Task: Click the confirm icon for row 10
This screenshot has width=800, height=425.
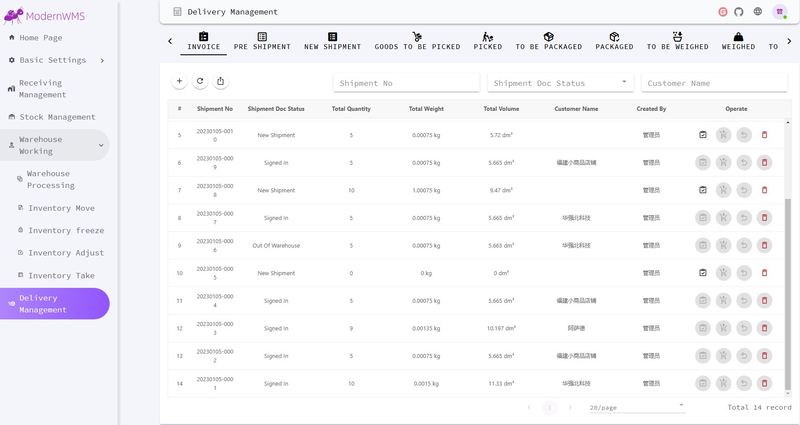Action: [703, 273]
